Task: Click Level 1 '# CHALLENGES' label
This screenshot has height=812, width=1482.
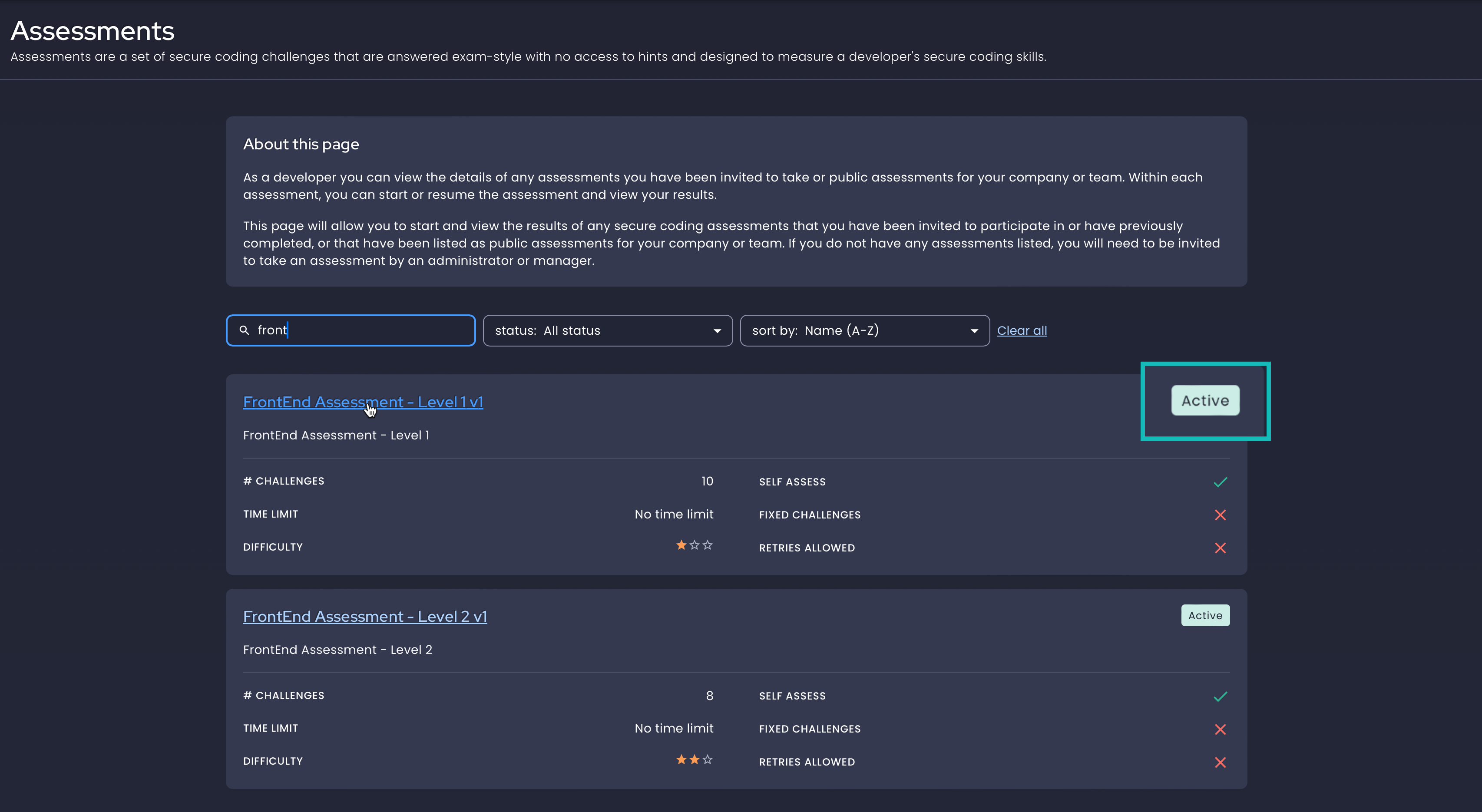Action: 284,481
